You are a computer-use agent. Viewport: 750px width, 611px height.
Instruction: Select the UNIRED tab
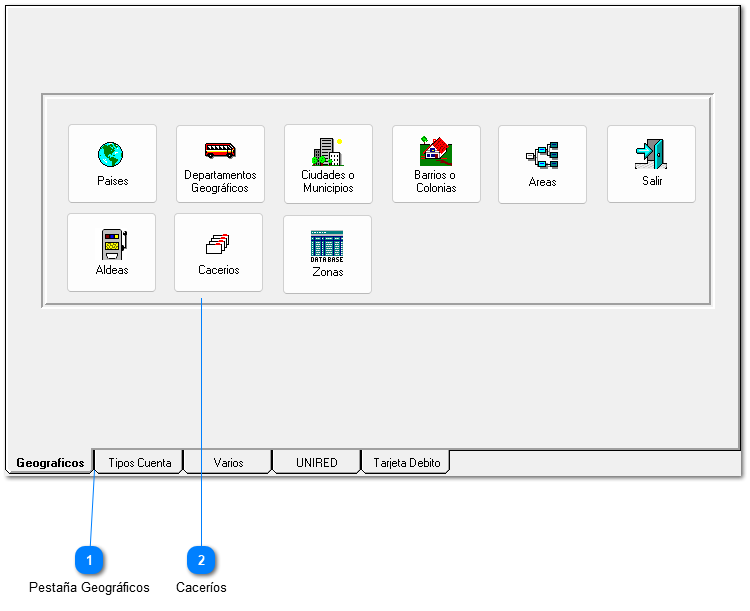point(316,463)
